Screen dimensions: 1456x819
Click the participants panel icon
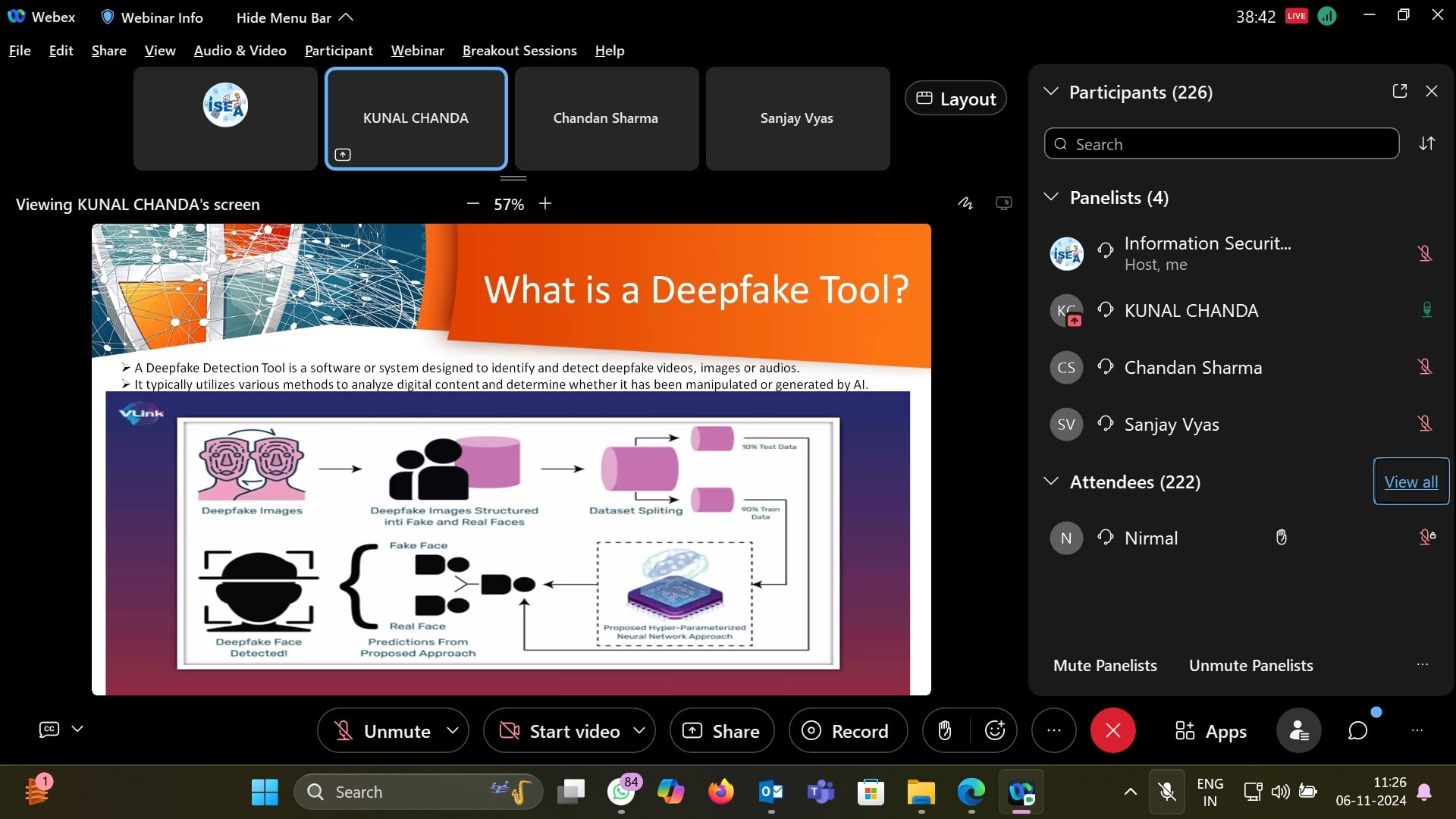click(x=1298, y=730)
